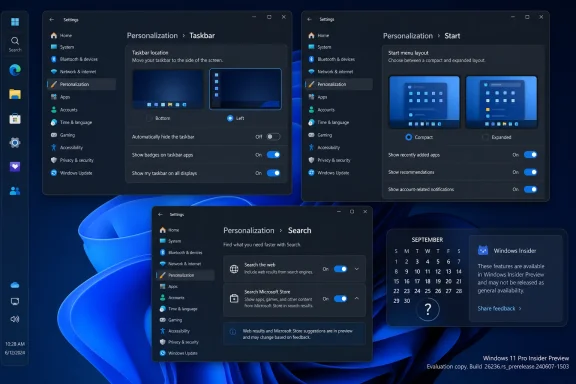The height and width of the screenshot is (384, 576).
Task: Click the info icon in preview notice
Action: [x=233, y=332]
